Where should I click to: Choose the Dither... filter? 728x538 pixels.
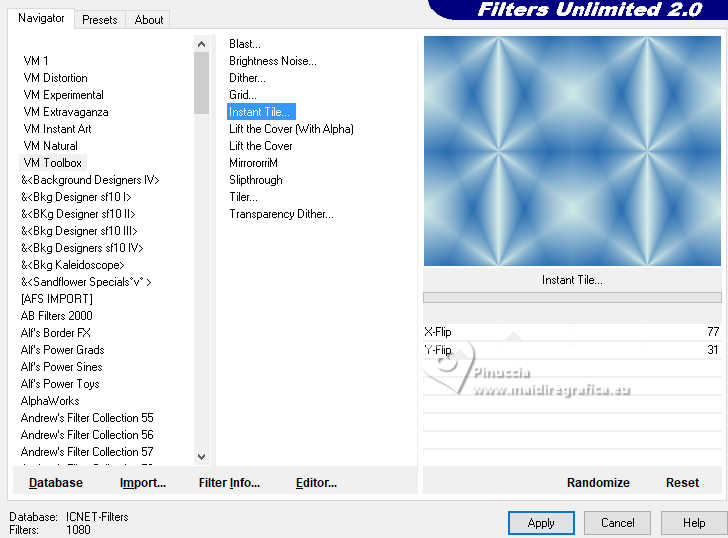coord(247,78)
